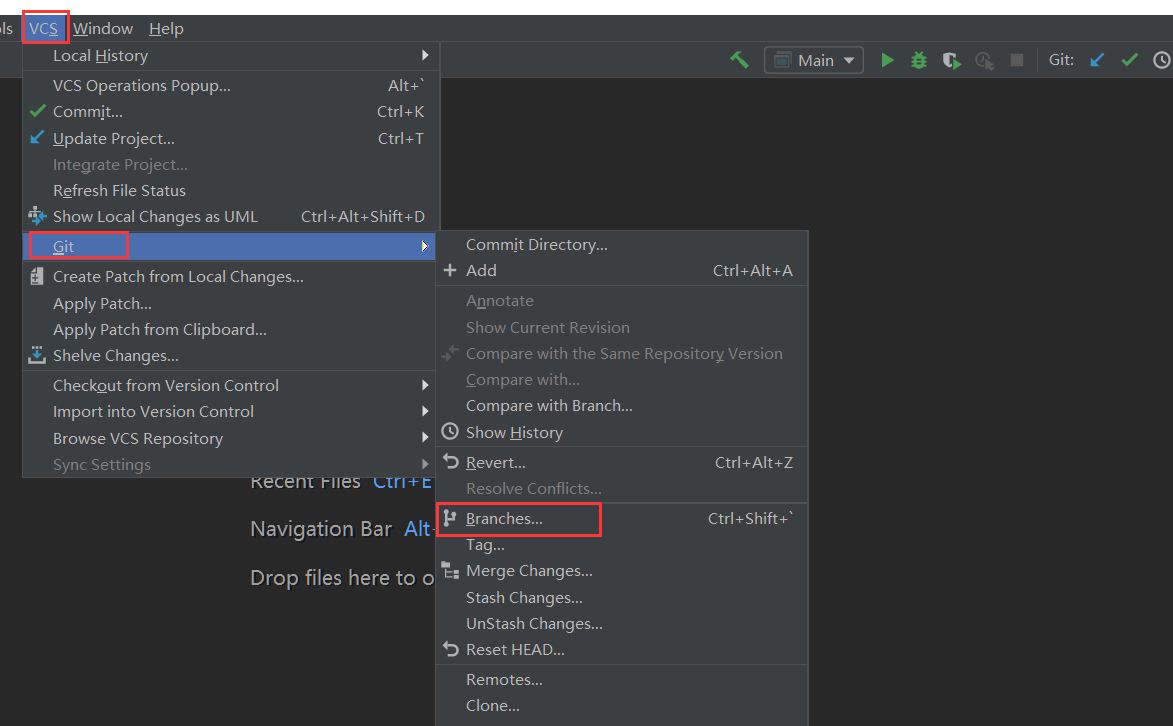This screenshot has width=1173, height=726.
Task: Start debugging with the bug icon
Action: (x=919, y=60)
